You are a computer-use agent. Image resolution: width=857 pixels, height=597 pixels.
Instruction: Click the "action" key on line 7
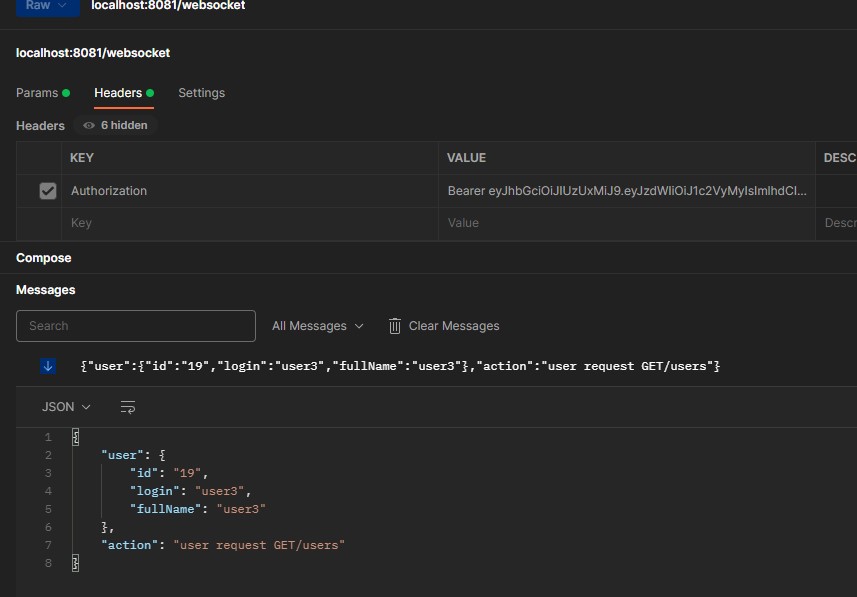click(130, 545)
